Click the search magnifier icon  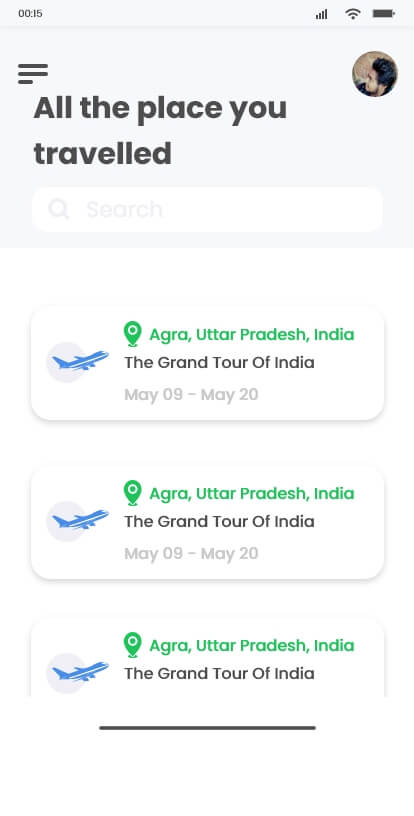(59, 209)
